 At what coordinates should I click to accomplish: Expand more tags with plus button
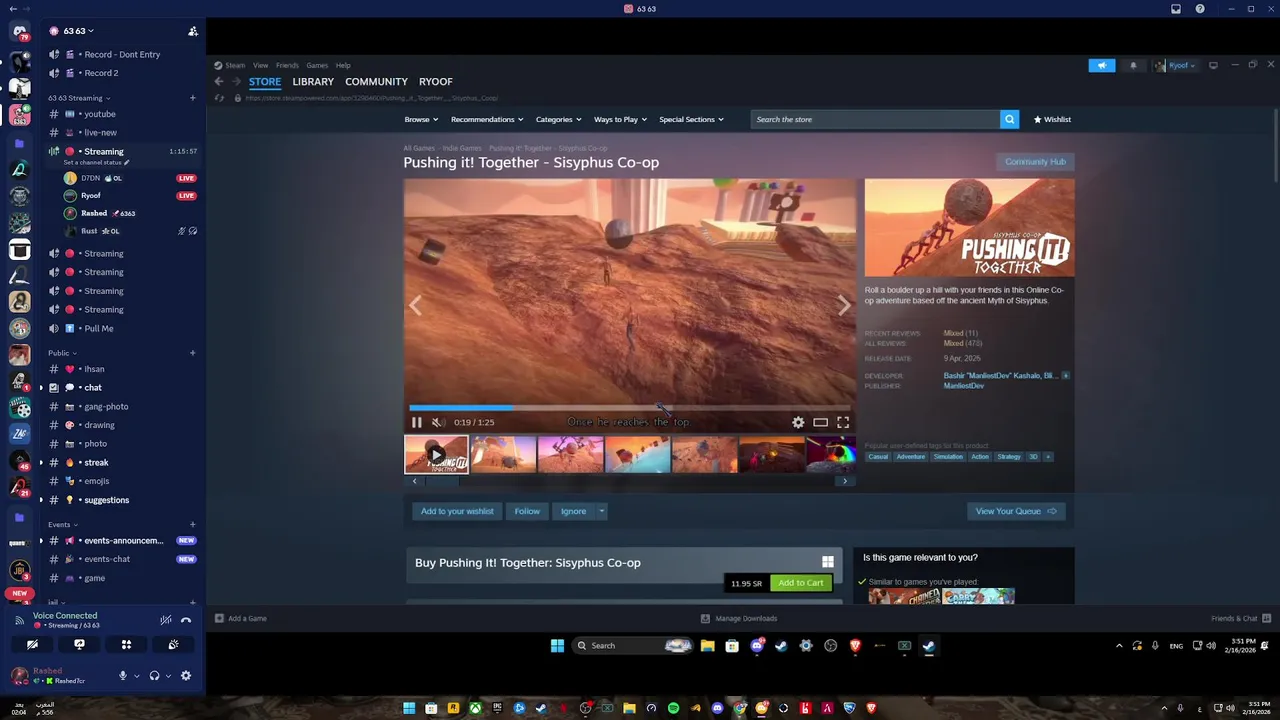[1048, 457]
